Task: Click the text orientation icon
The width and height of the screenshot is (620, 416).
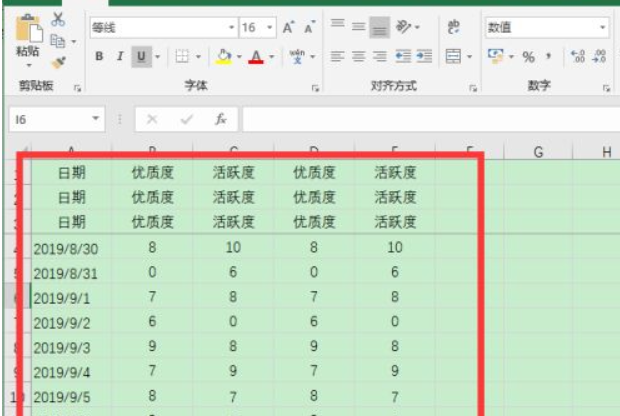Action: pos(404,27)
